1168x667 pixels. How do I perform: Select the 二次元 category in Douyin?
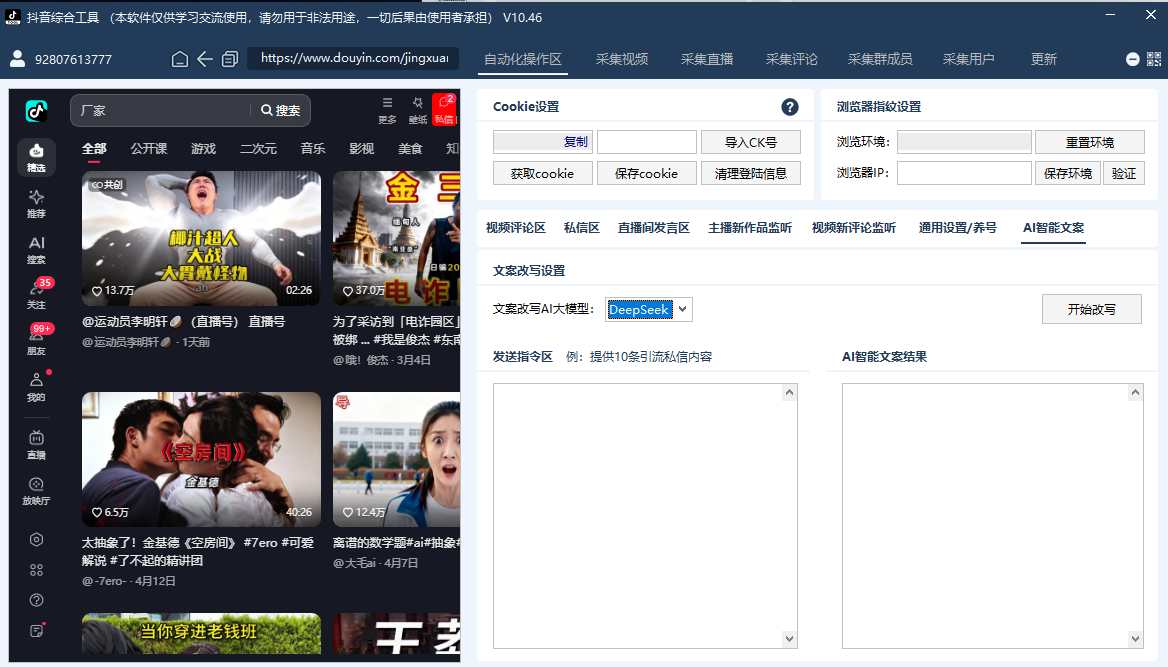(x=258, y=148)
